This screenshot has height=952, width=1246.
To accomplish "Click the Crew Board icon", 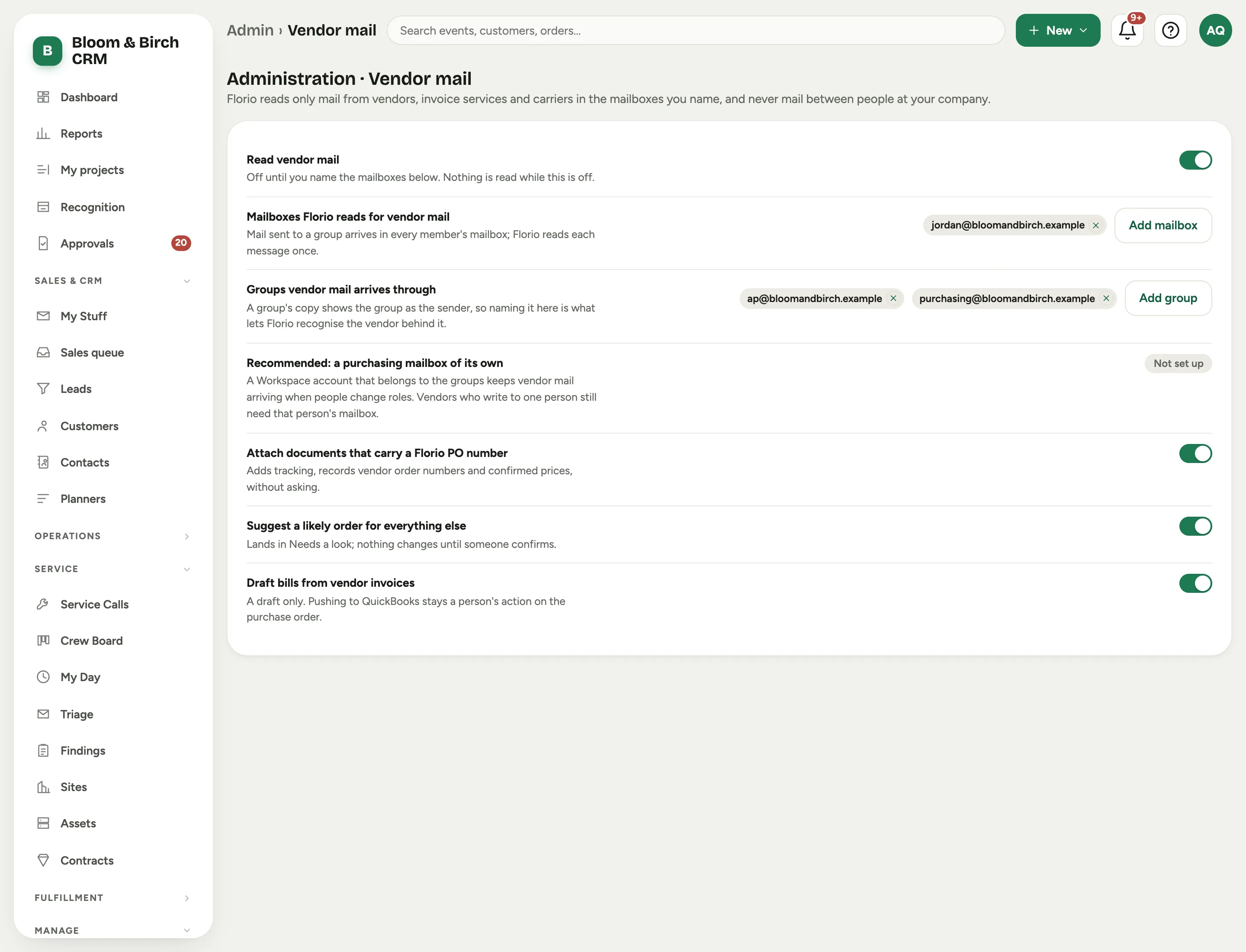I will tap(43, 640).
